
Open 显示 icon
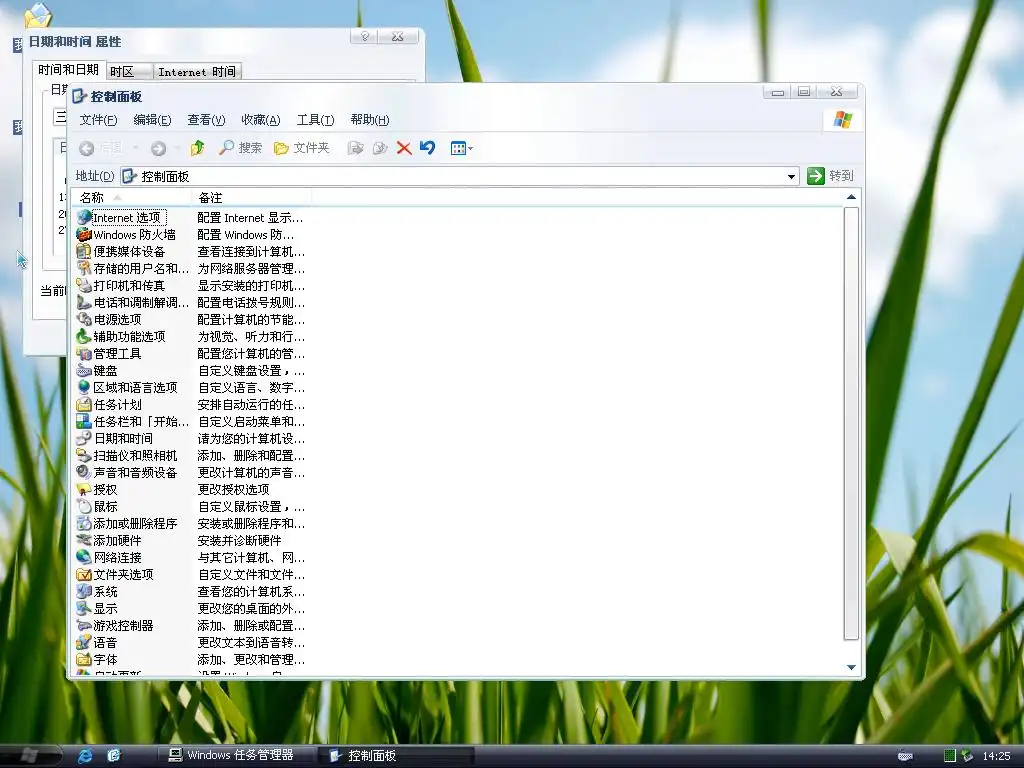(84, 608)
